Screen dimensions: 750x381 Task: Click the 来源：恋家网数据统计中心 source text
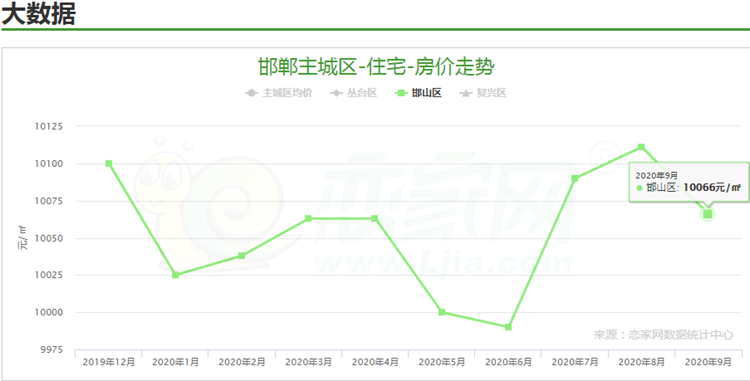[663, 335]
